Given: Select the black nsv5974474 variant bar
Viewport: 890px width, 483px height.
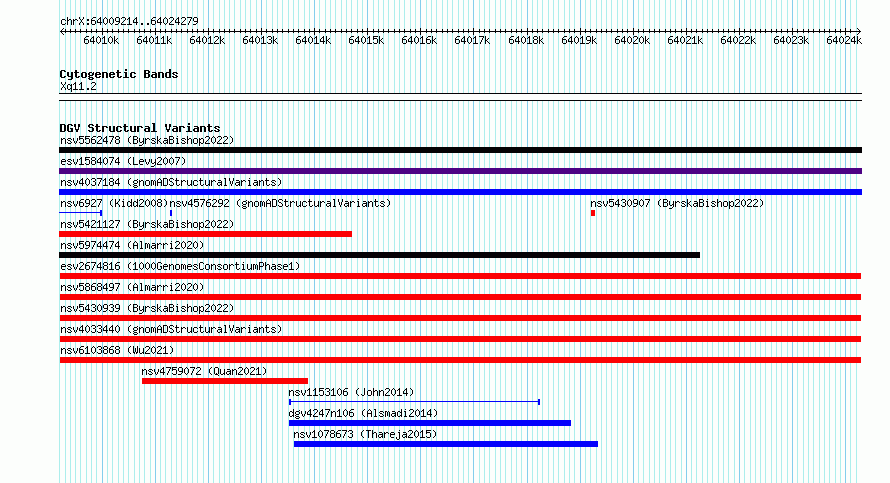Looking at the screenshot, I should click(x=379, y=255).
